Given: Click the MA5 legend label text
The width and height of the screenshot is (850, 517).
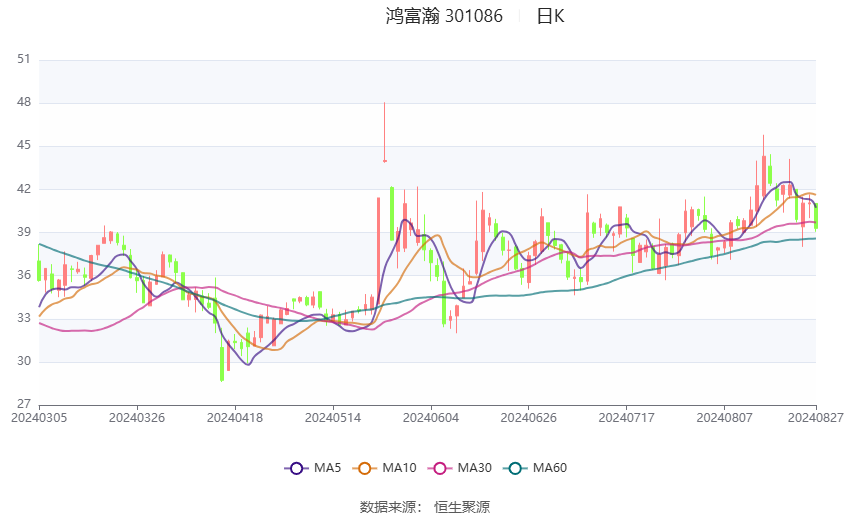Looking at the screenshot, I should pyautogui.click(x=327, y=468).
